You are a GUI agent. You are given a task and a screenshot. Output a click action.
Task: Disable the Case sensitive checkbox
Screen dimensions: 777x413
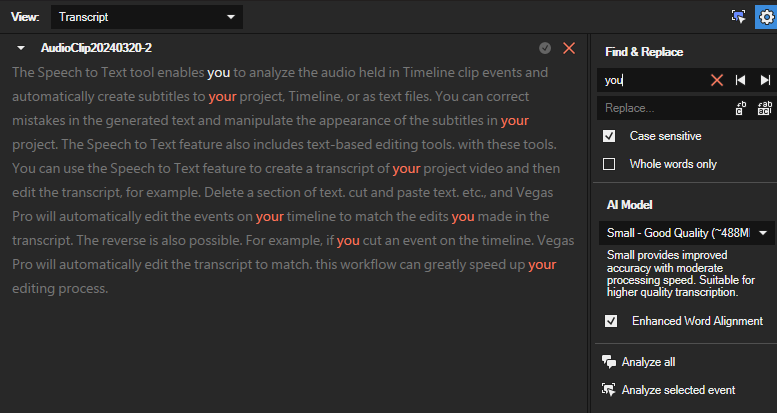pos(609,136)
